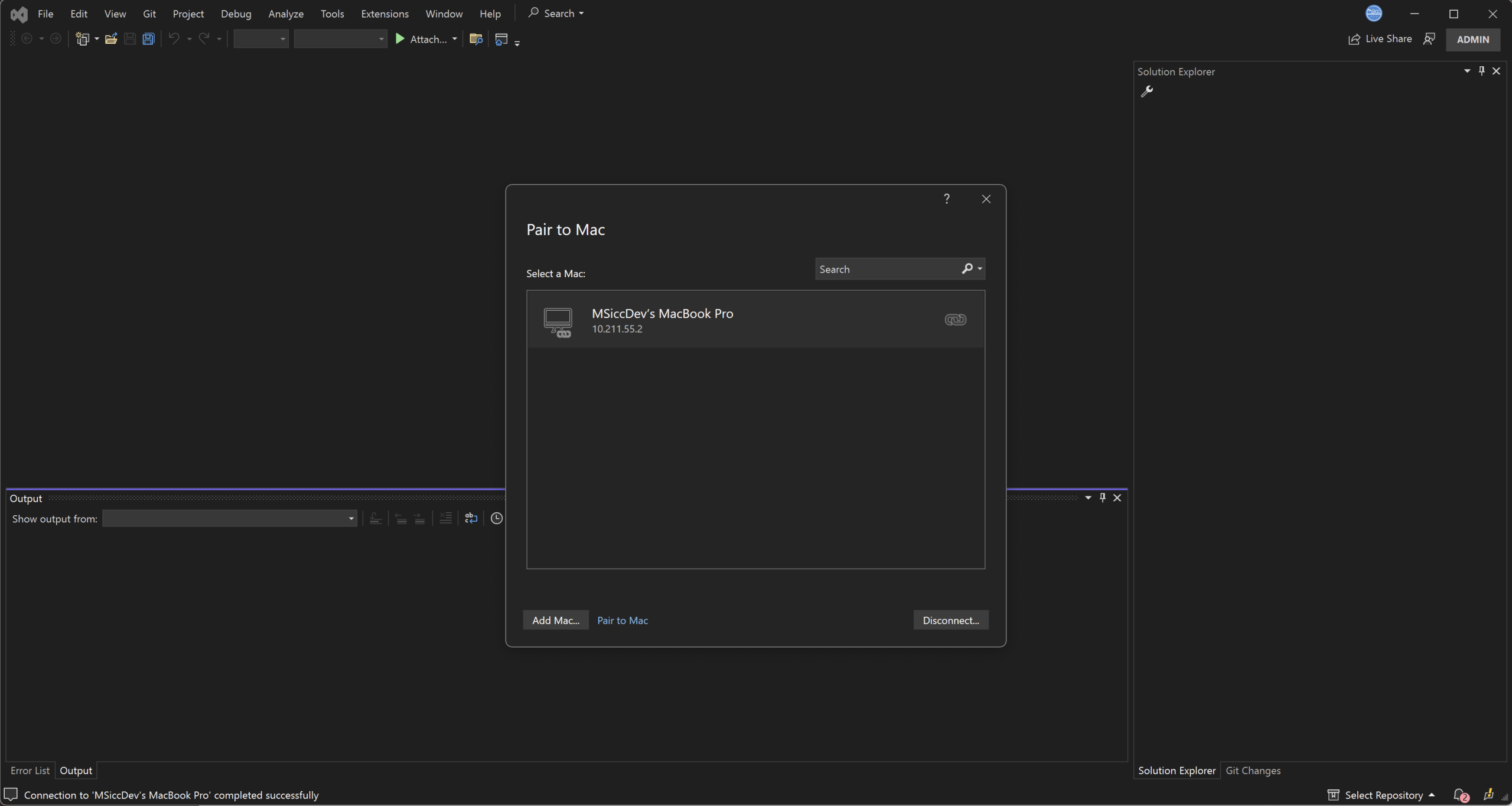Open Navigate Backward history dropdown arrow
This screenshot has height=806, width=1512.
41,39
